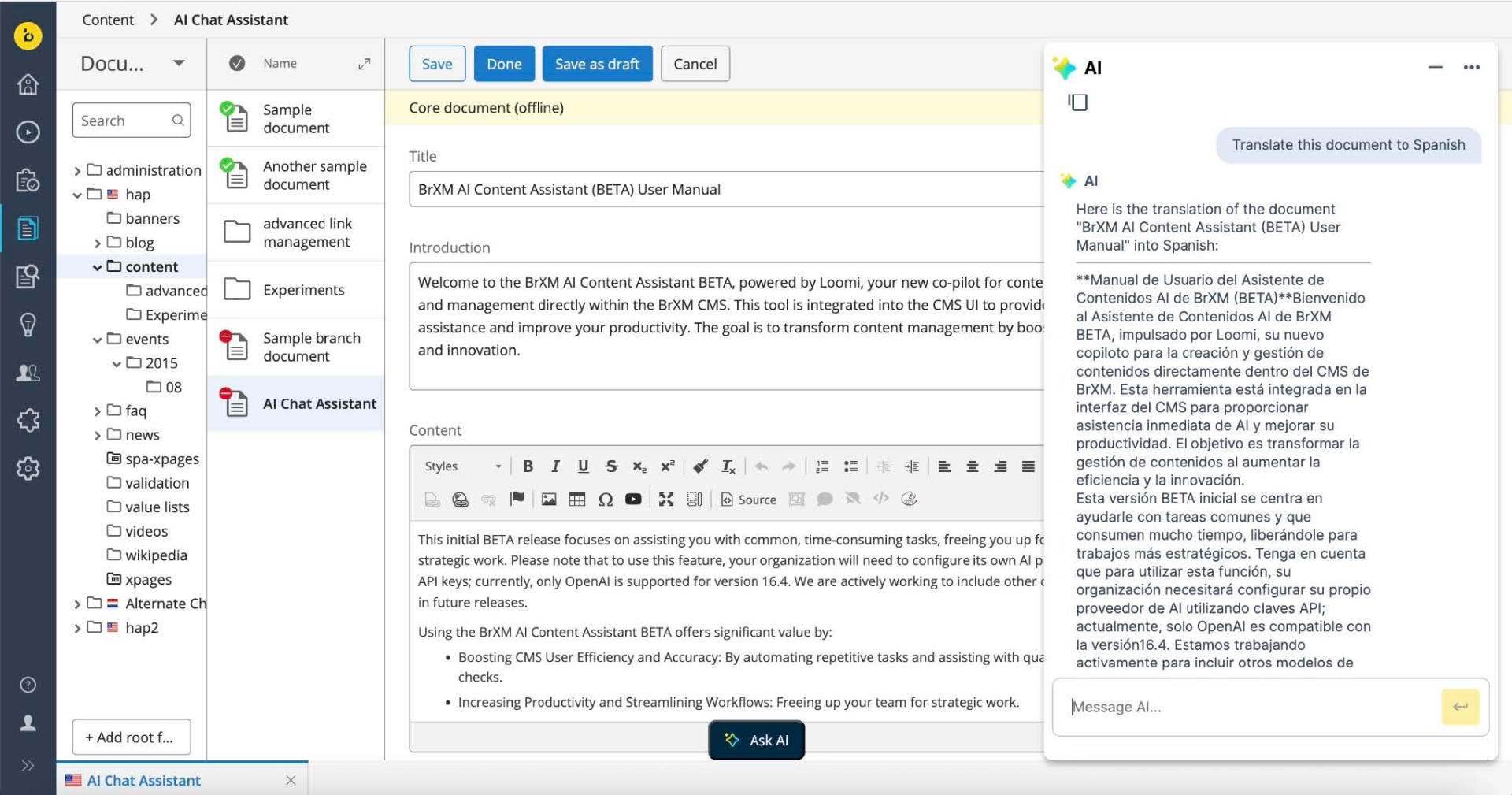
Task: Insert an anchor flag
Action: point(517,500)
